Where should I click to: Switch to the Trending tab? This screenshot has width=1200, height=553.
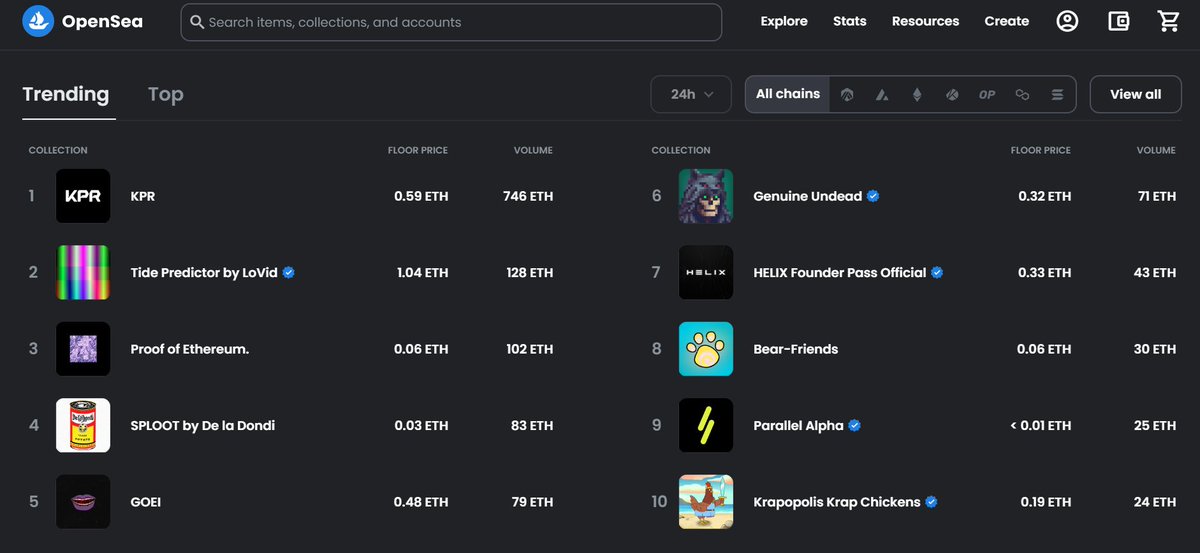66,94
